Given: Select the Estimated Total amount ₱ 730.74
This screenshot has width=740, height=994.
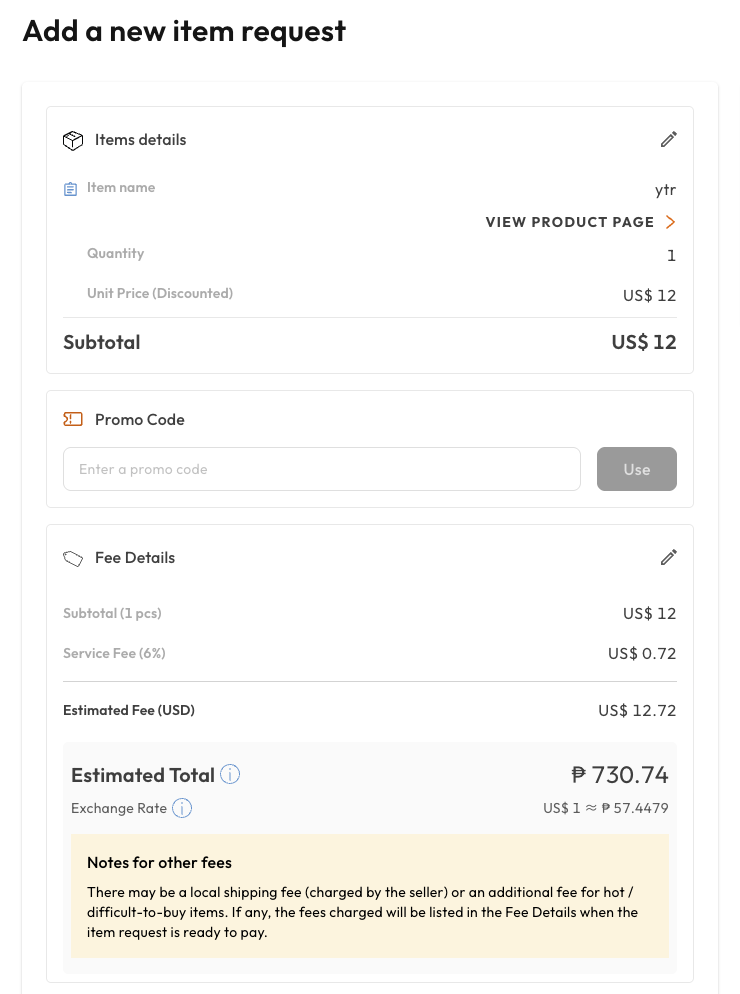Looking at the screenshot, I should (x=620, y=775).
